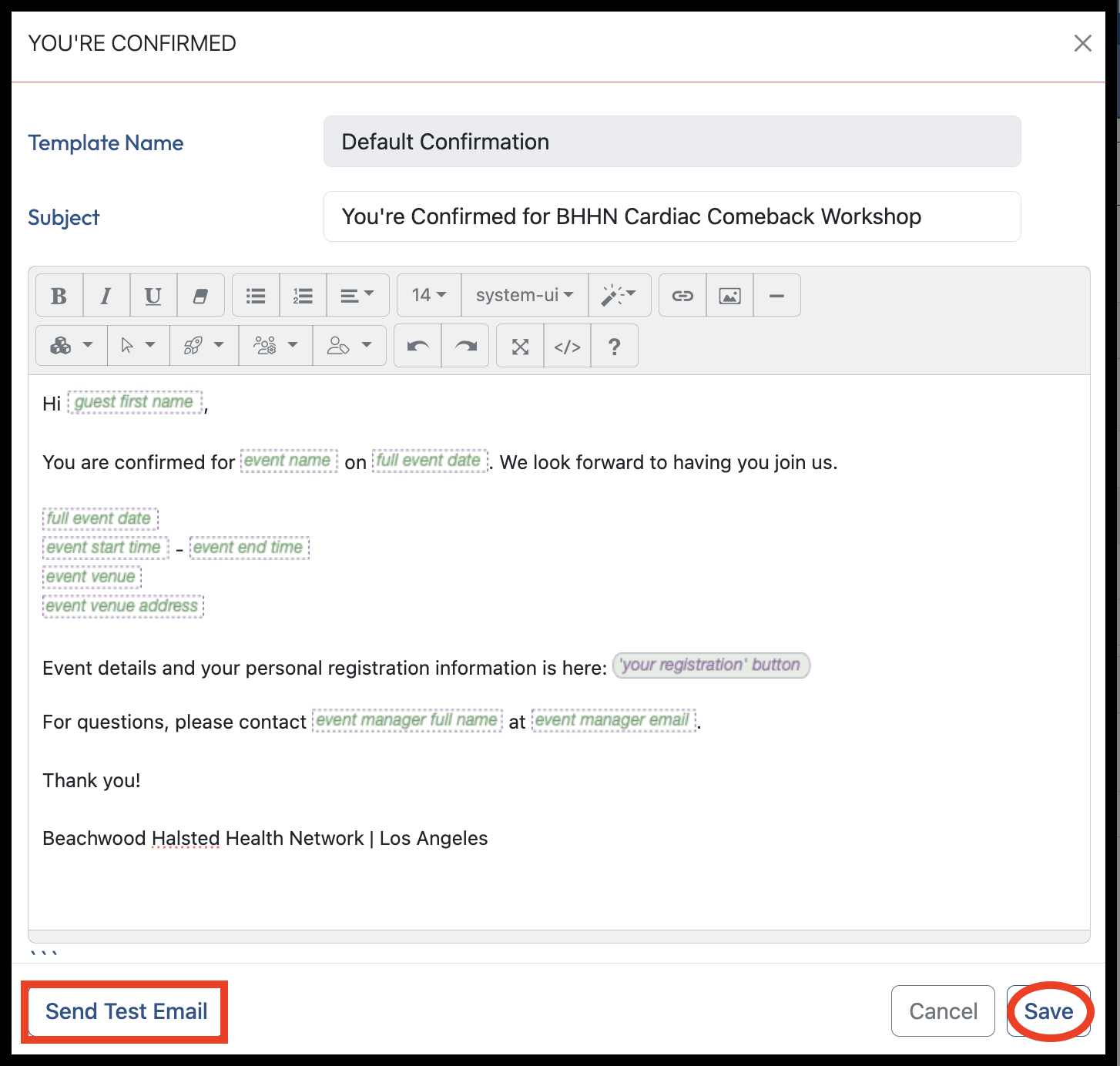Select the event end time tag
This screenshot has width=1120, height=1066.
(249, 548)
